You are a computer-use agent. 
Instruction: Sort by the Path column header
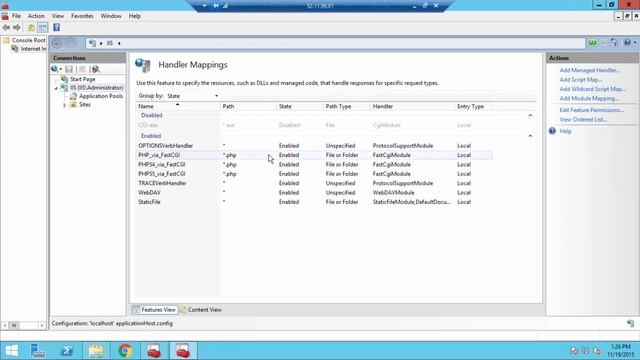[x=248, y=106]
